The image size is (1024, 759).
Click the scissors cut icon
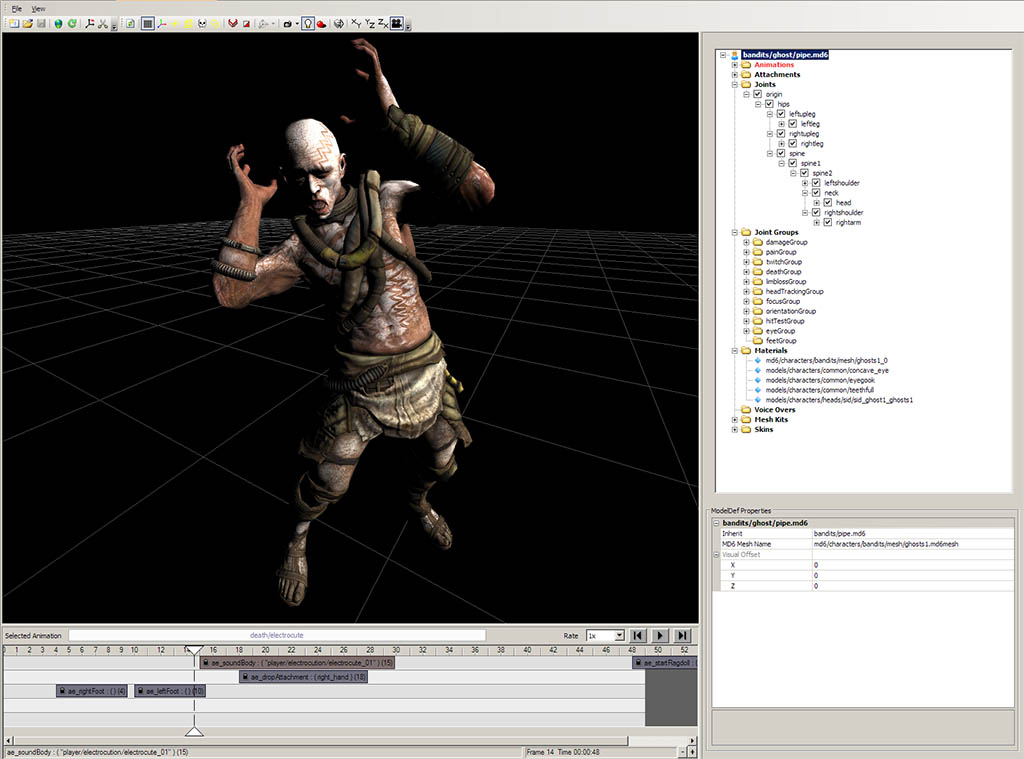pyautogui.click(x=103, y=24)
